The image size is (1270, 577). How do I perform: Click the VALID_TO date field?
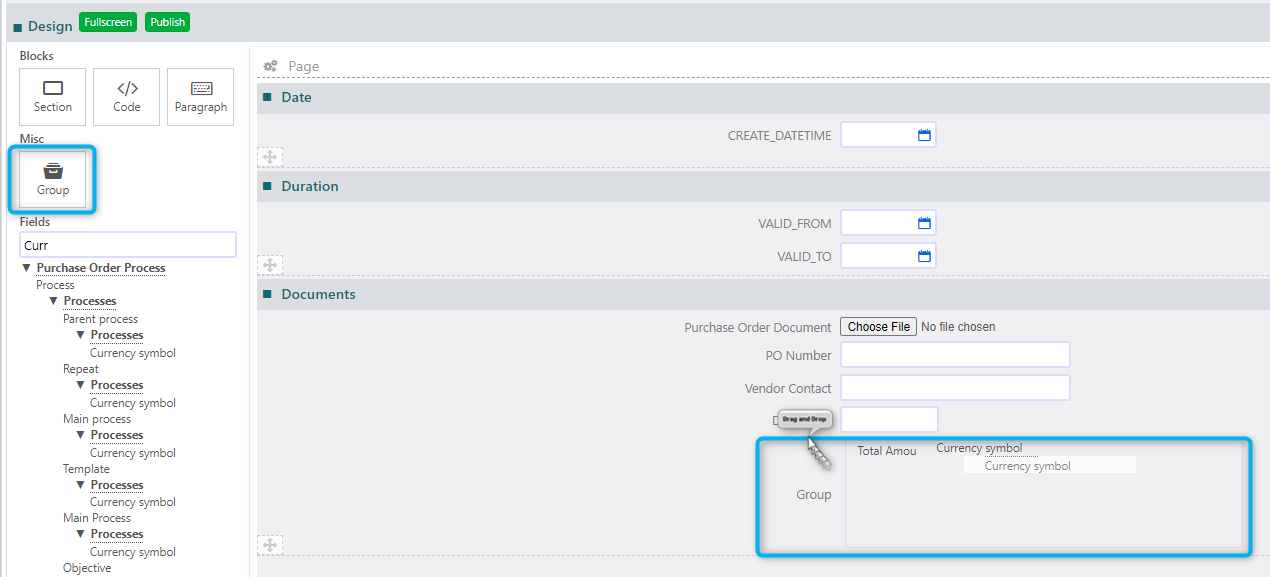tap(888, 256)
